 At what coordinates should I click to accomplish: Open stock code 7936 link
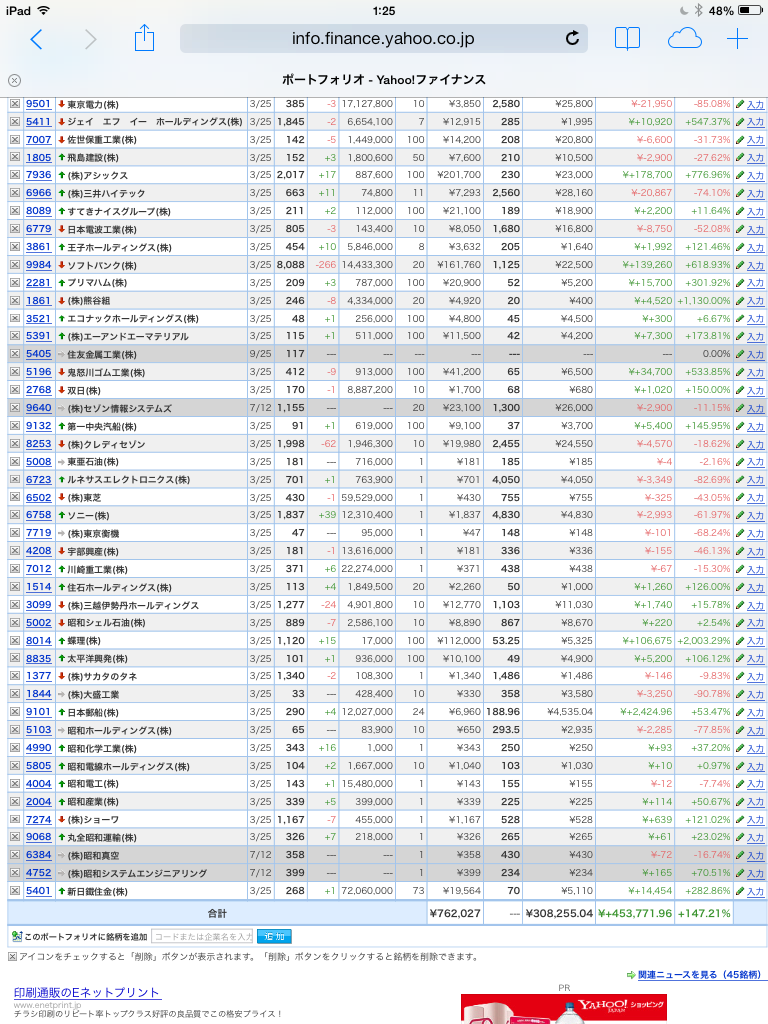[39, 175]
